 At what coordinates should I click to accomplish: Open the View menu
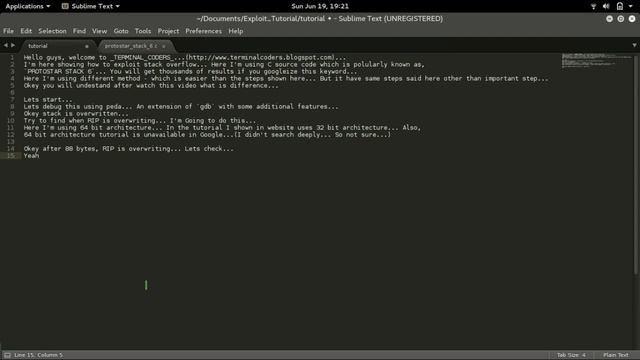[x=99, y=31]
